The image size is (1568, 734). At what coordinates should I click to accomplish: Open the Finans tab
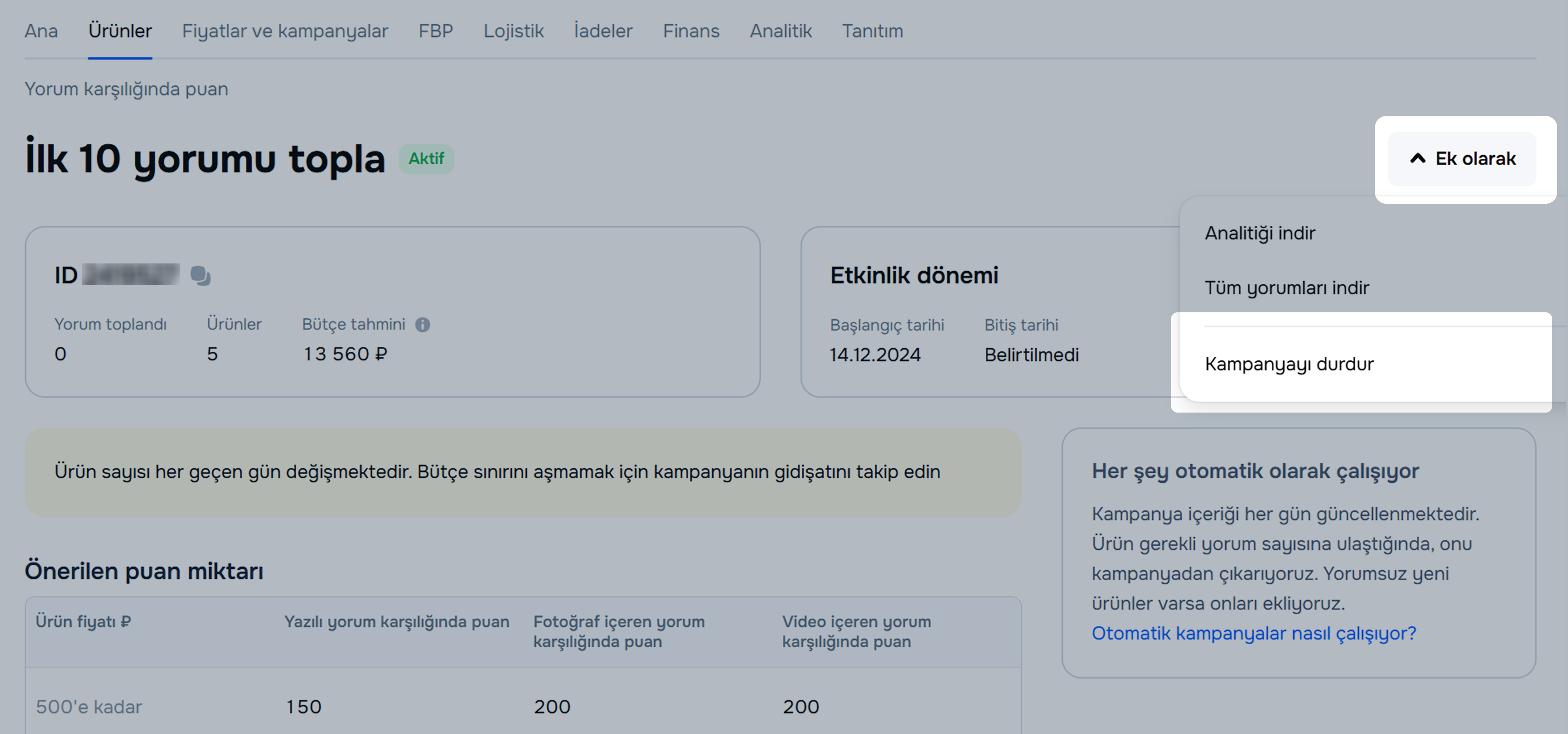pos(691,31)
